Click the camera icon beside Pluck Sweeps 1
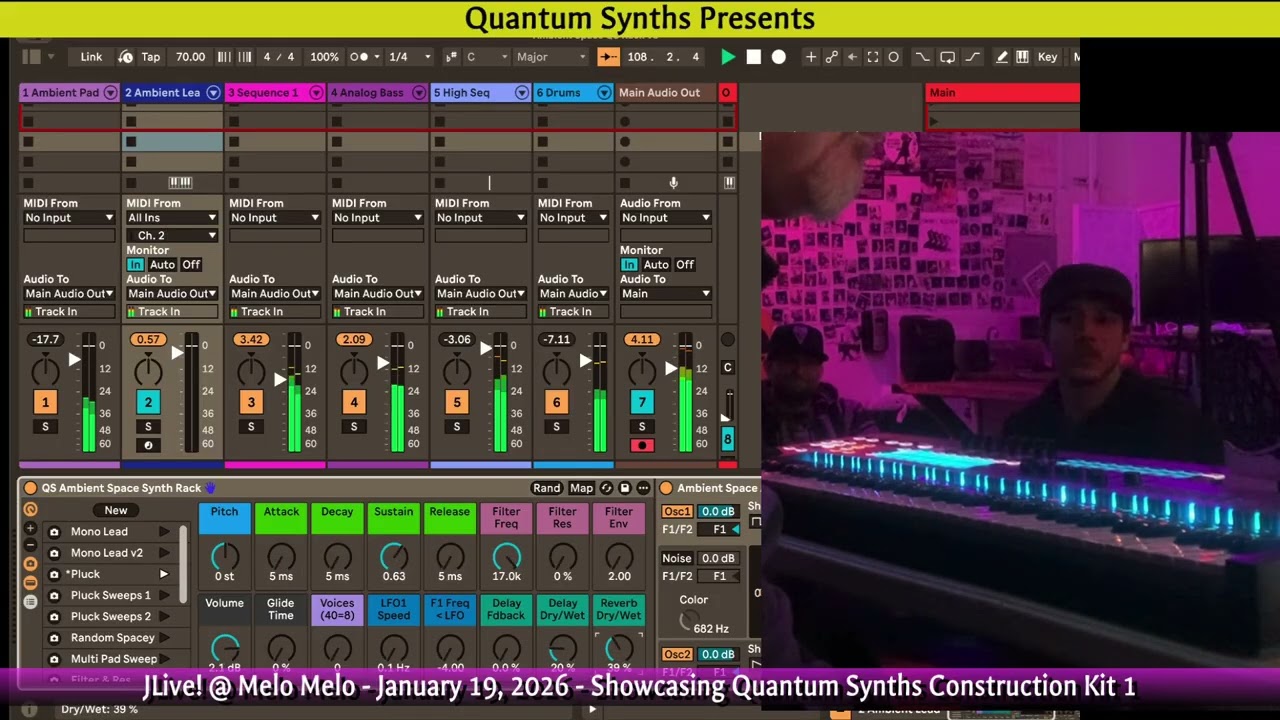The height and width of the screenshot is (720, 1280). [54, 595]
